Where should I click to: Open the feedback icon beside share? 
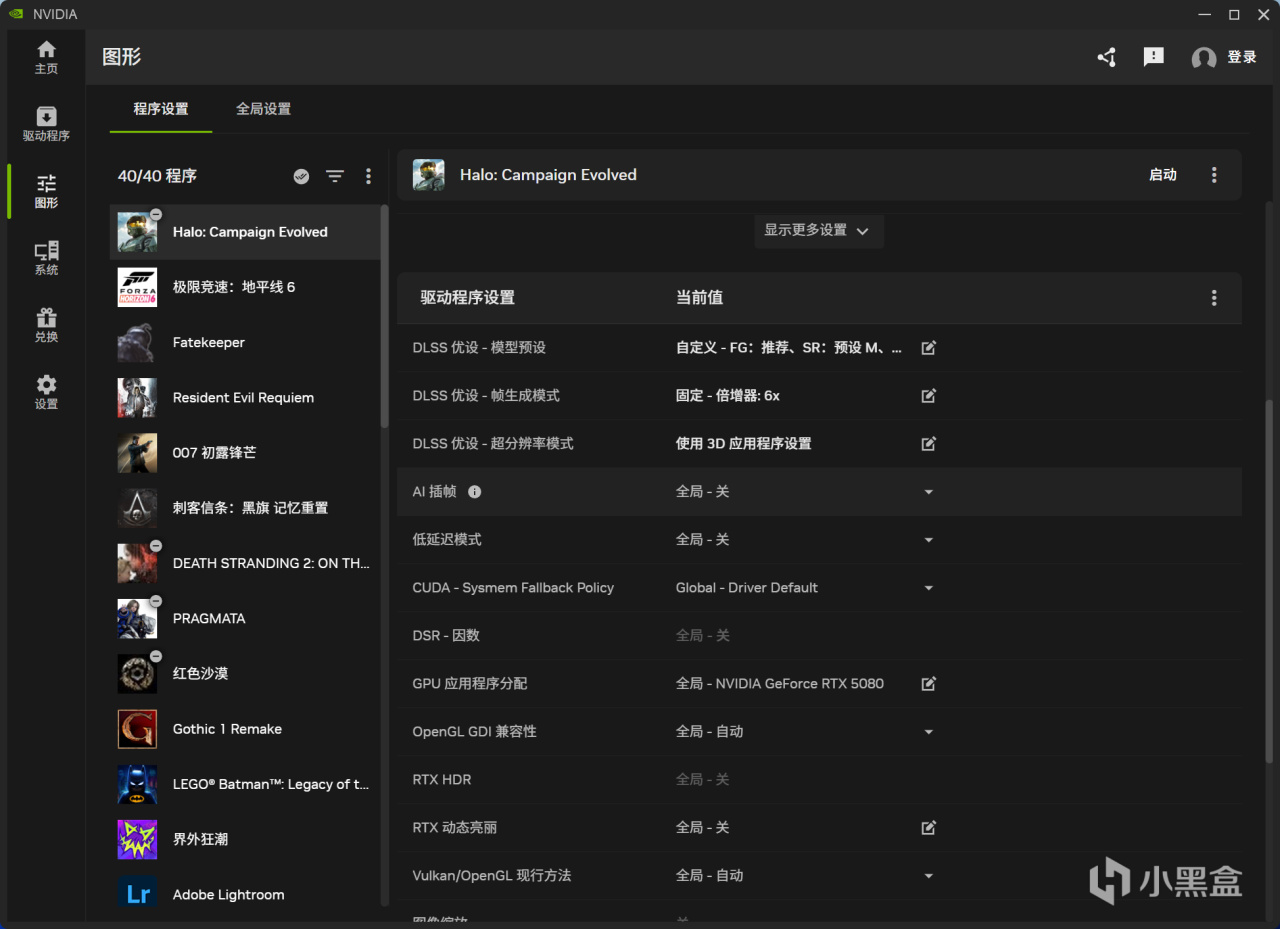pos(1154,57)
